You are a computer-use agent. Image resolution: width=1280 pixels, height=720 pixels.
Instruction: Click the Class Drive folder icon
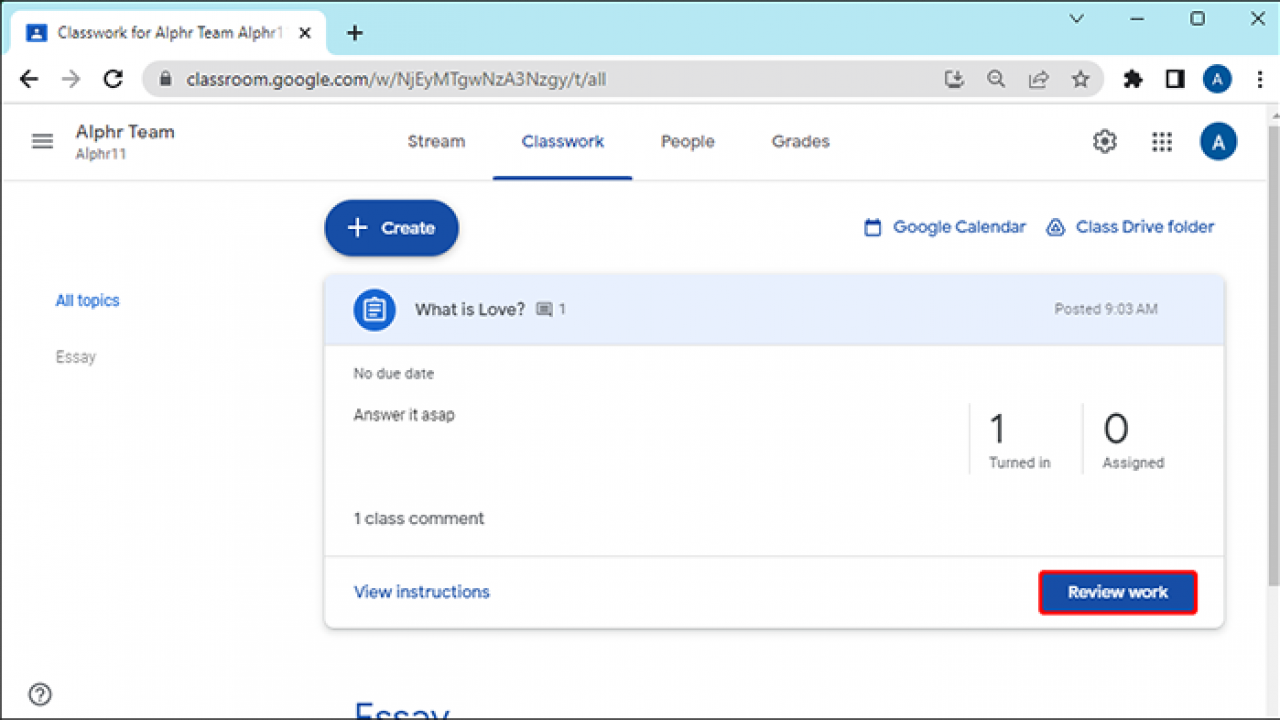1056,227
